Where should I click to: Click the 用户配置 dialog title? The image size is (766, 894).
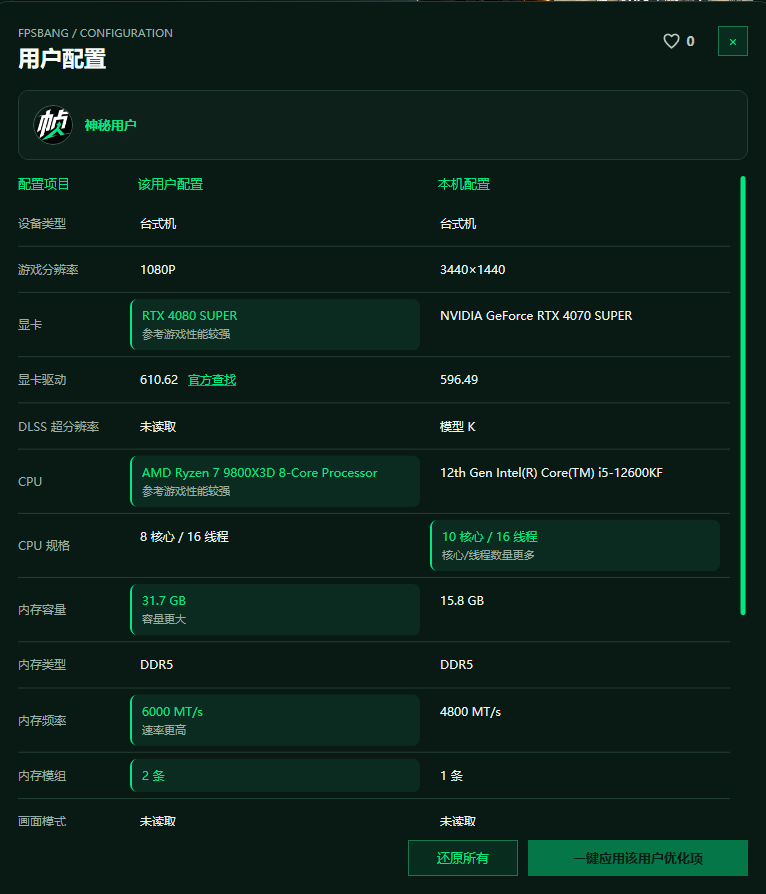[x=62, y=59]
